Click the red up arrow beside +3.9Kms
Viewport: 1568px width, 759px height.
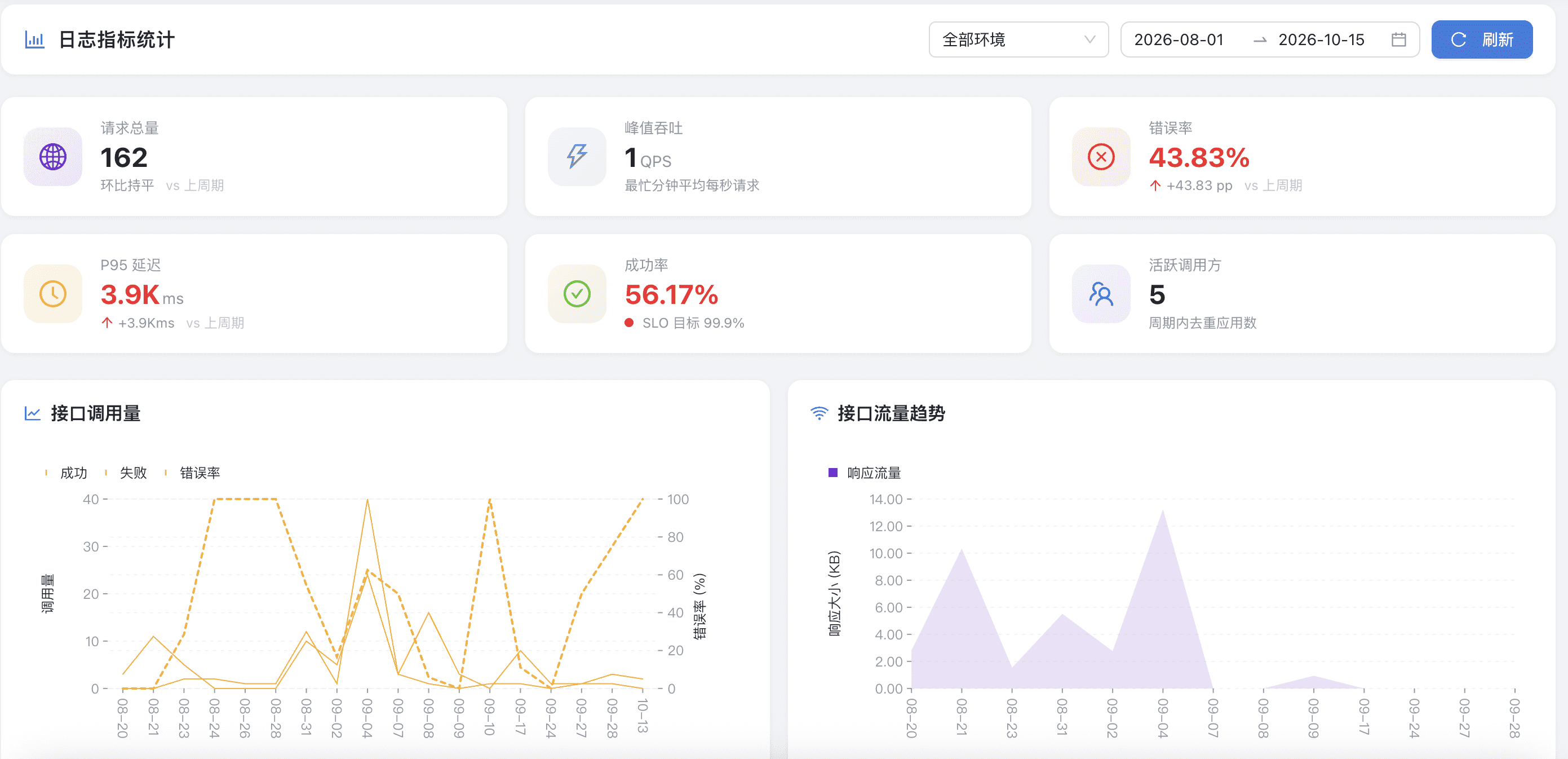tap(107, 323)
